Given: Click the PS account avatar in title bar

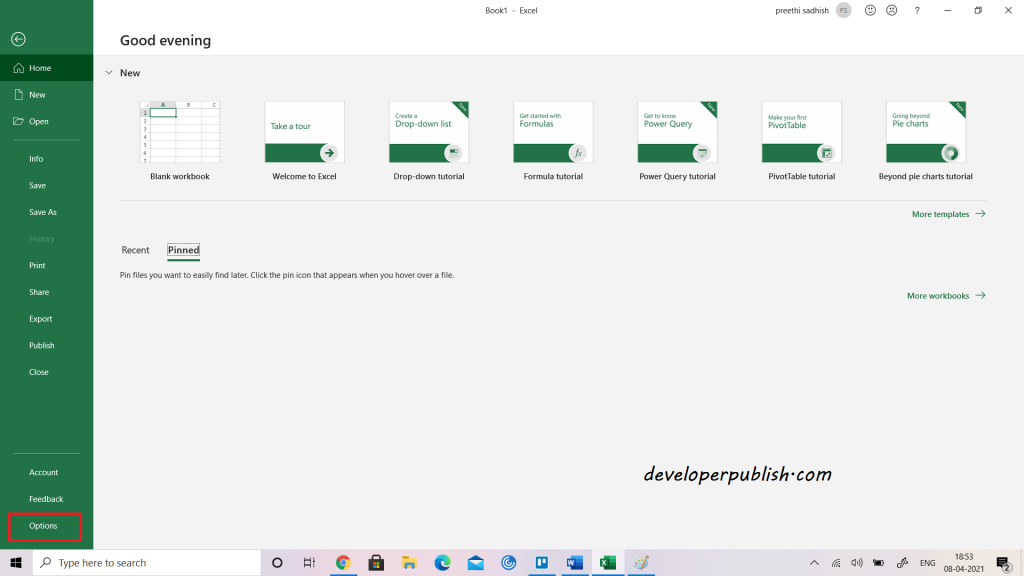Looking at the screenshot, I should pyautogui.click(x=843, y=10).
